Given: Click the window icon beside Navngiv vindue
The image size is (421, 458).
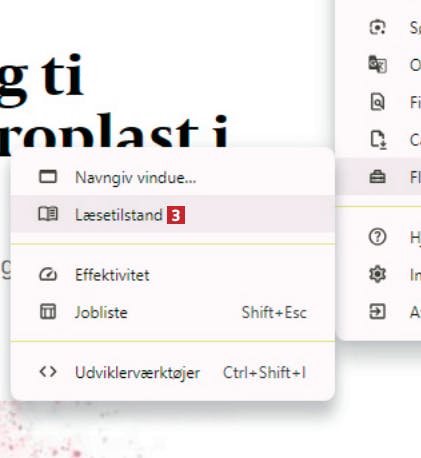Looking at the screenshot, I should (48, 177).
